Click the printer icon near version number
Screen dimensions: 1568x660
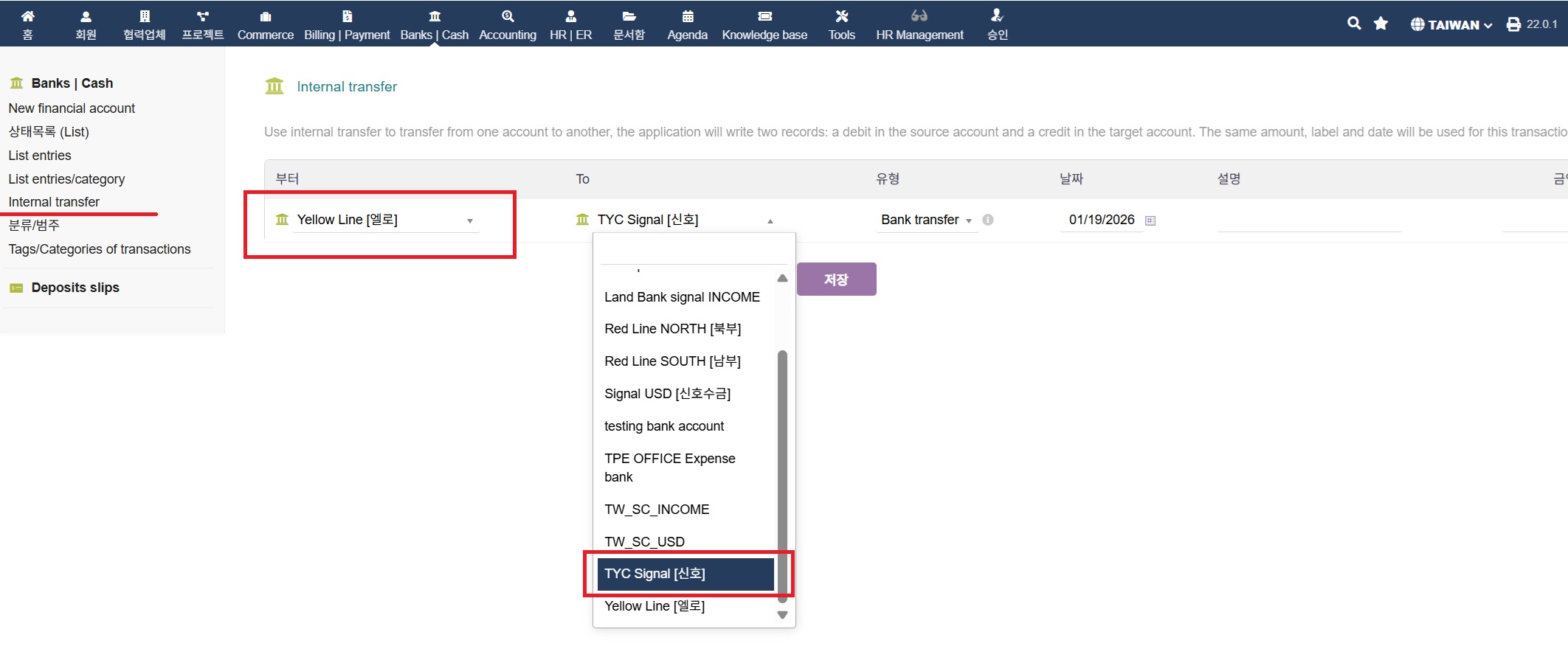click(1513, 24)
